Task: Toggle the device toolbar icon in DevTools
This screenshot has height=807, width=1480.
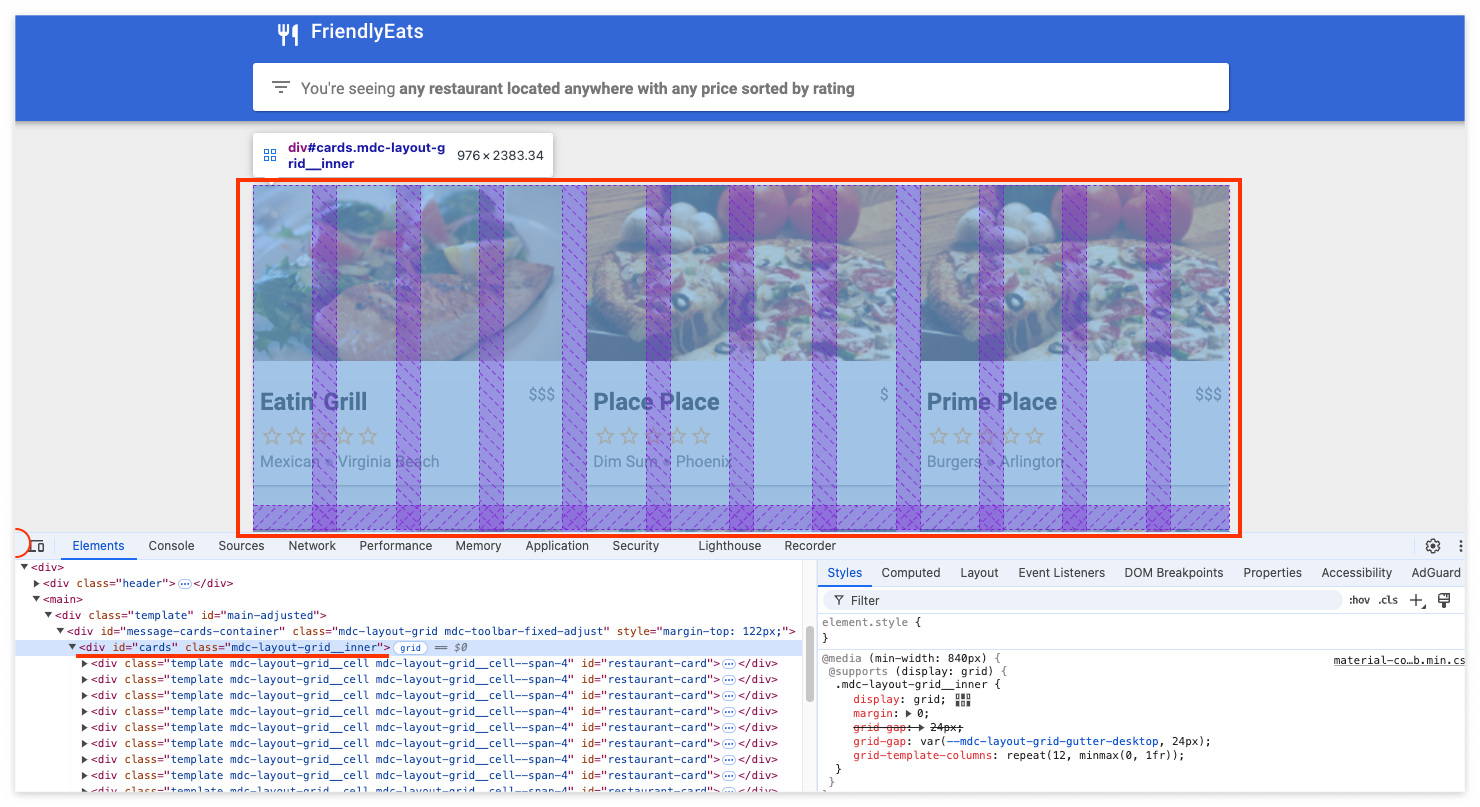Action: tap(37, 546)
